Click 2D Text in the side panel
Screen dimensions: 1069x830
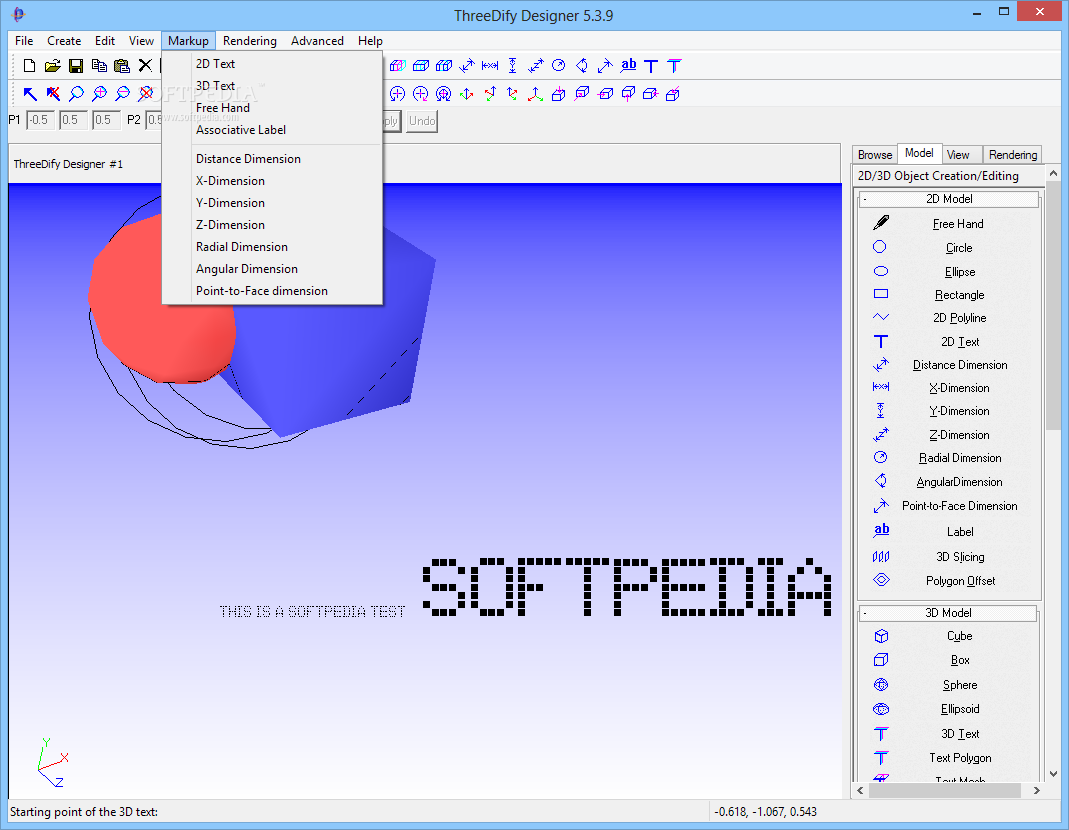[960, 342]
